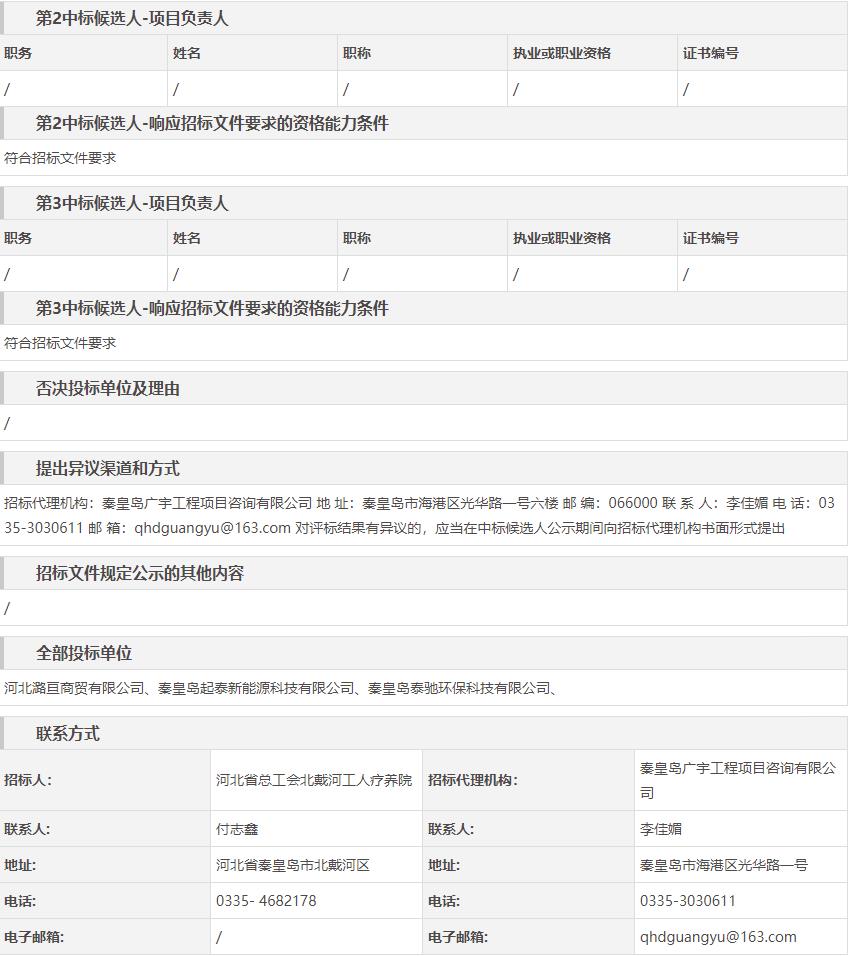851x956 pixels.
Task: Click the 招标文件规定公示的其他内容 heading
Action: point(140,574)
